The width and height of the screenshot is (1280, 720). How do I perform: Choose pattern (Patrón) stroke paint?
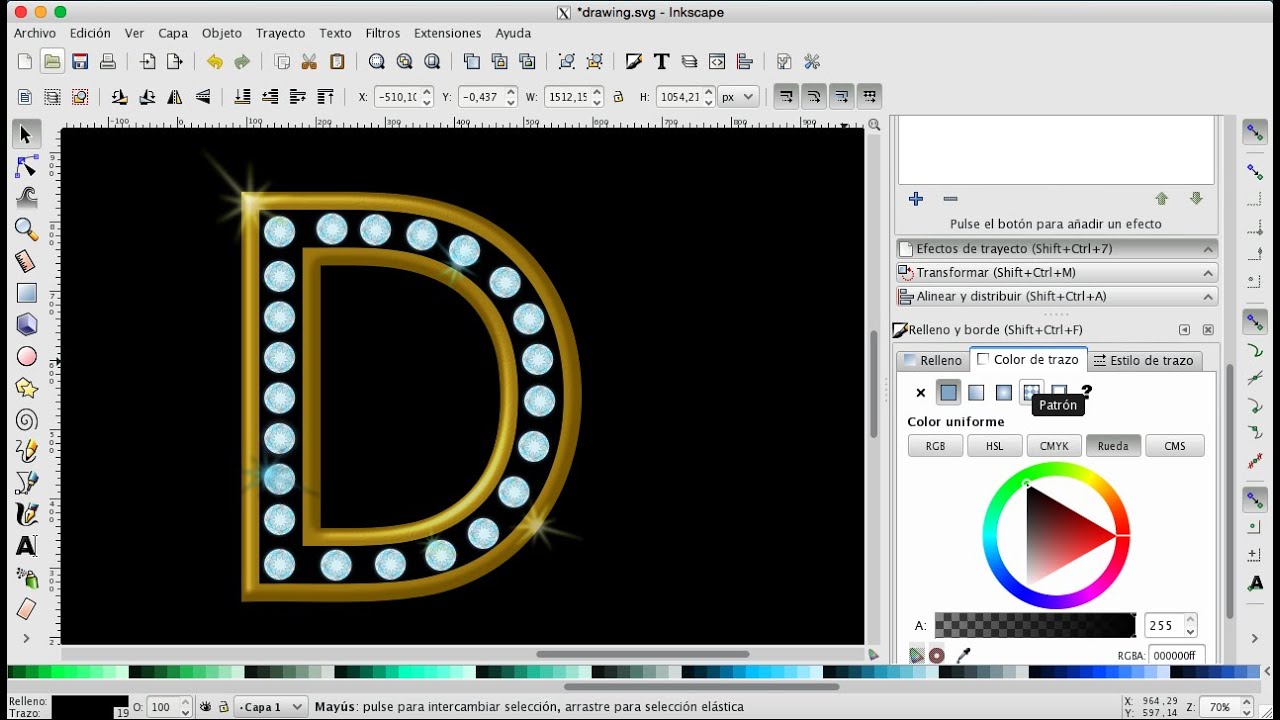1031,393
